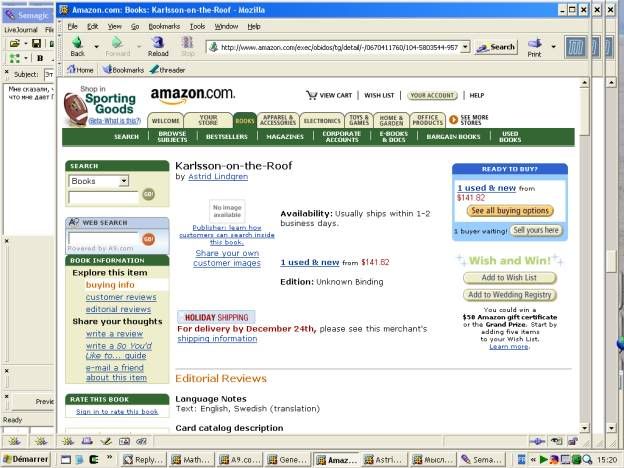Image resolution: width=624 pixels, height=468 pixels.
Task: Click See all buying options button
Action: tap(510, 211)
